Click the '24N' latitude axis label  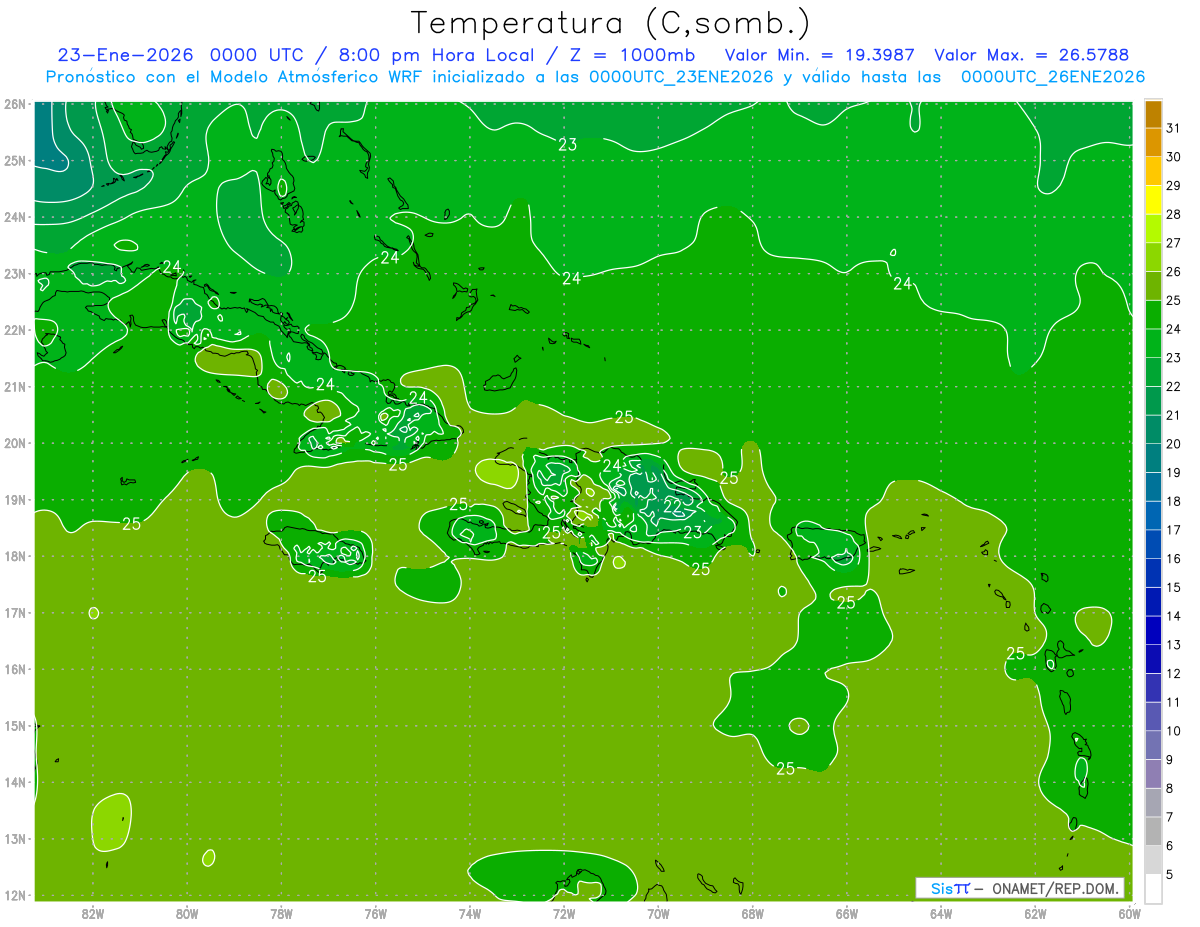tap(15, 217)
